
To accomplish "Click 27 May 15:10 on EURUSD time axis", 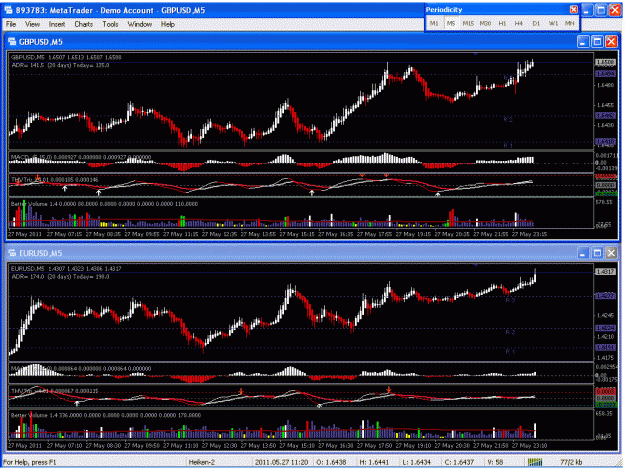I will click(297, 445).
